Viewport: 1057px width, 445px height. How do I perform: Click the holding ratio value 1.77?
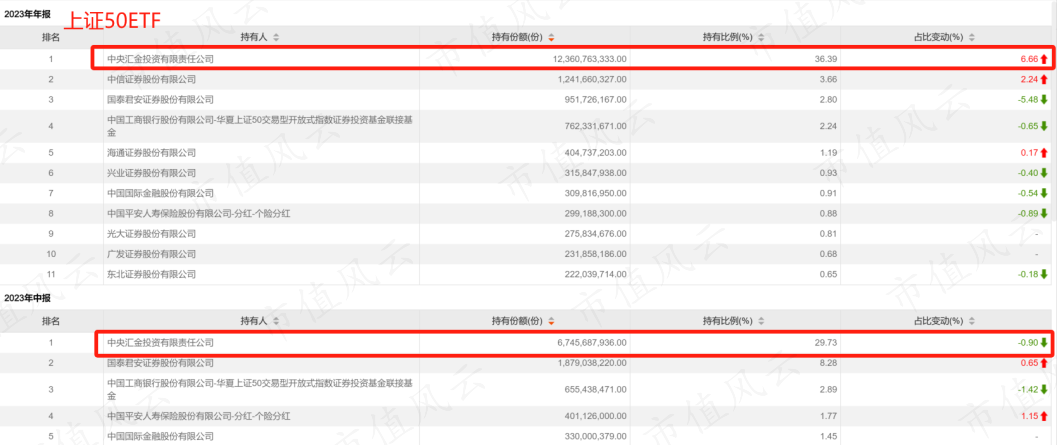point(828,416)
